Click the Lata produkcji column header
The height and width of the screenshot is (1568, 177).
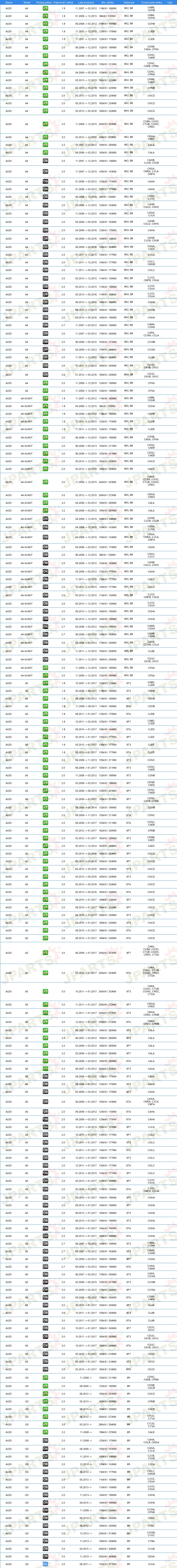coord(86,2)
